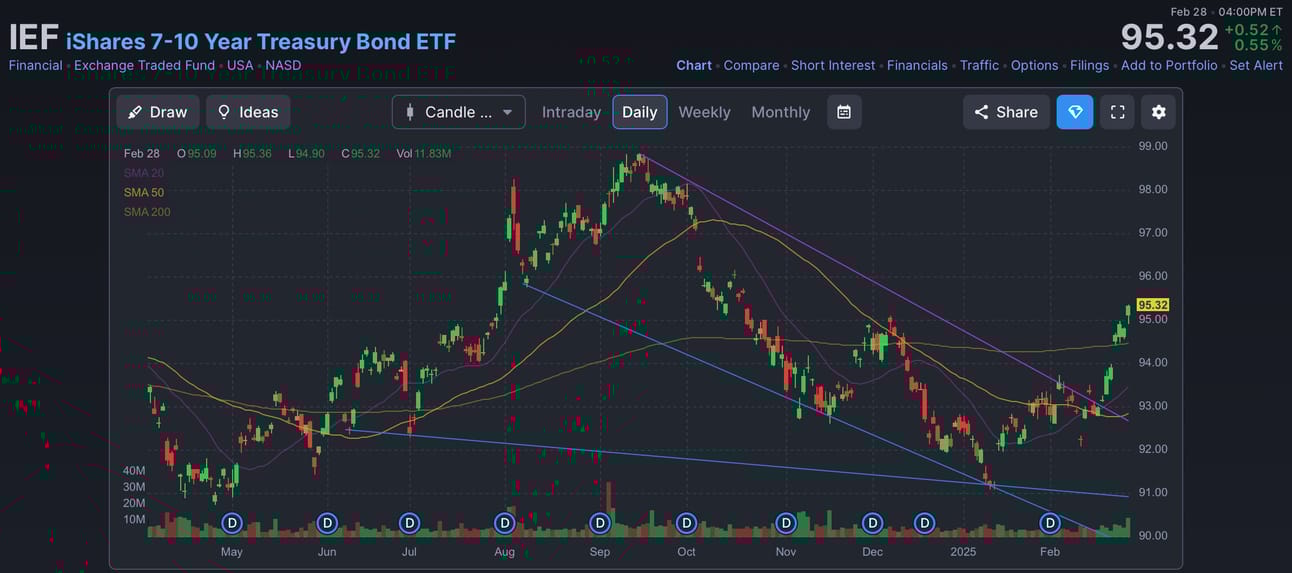Click the Feb 28 04:00PM ET timestamp
Viewport: 1292px width, 573px height.
point(1226,12)
